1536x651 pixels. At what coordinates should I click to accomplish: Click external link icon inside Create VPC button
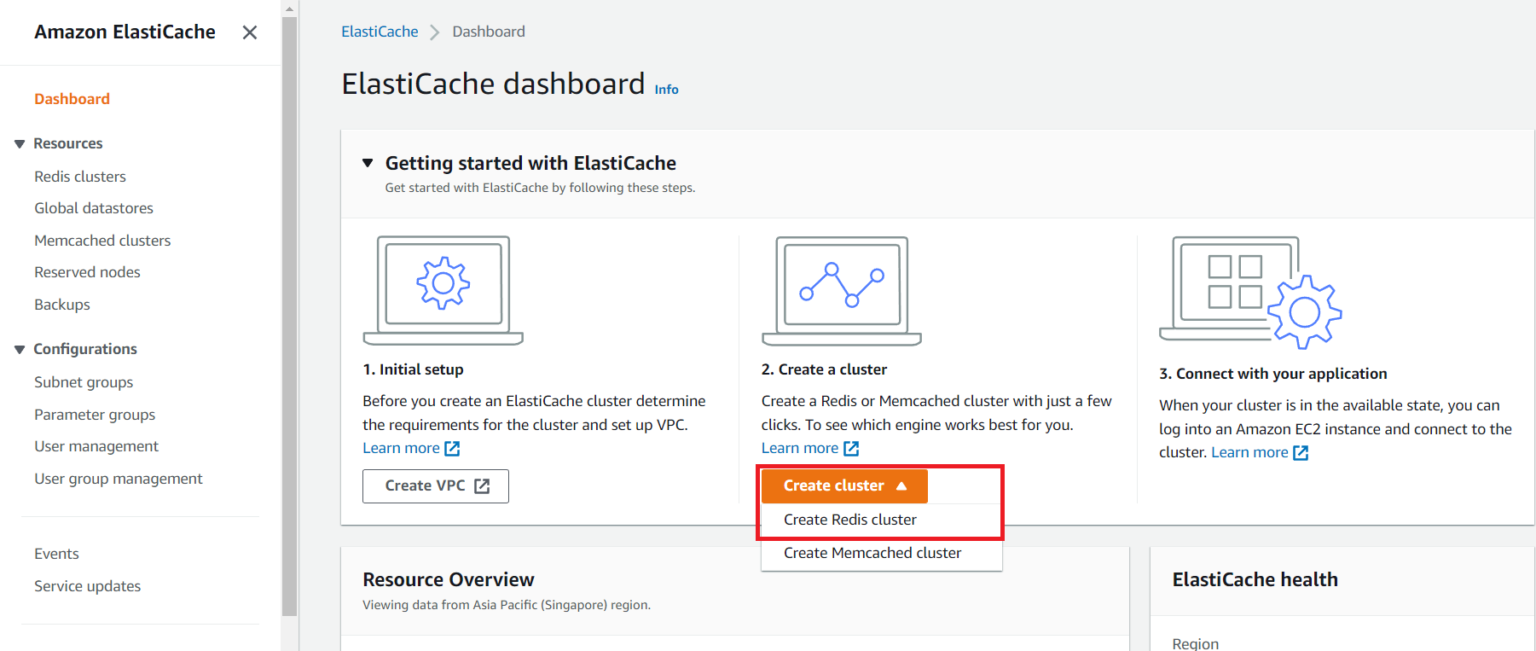(x=483, y=486)
